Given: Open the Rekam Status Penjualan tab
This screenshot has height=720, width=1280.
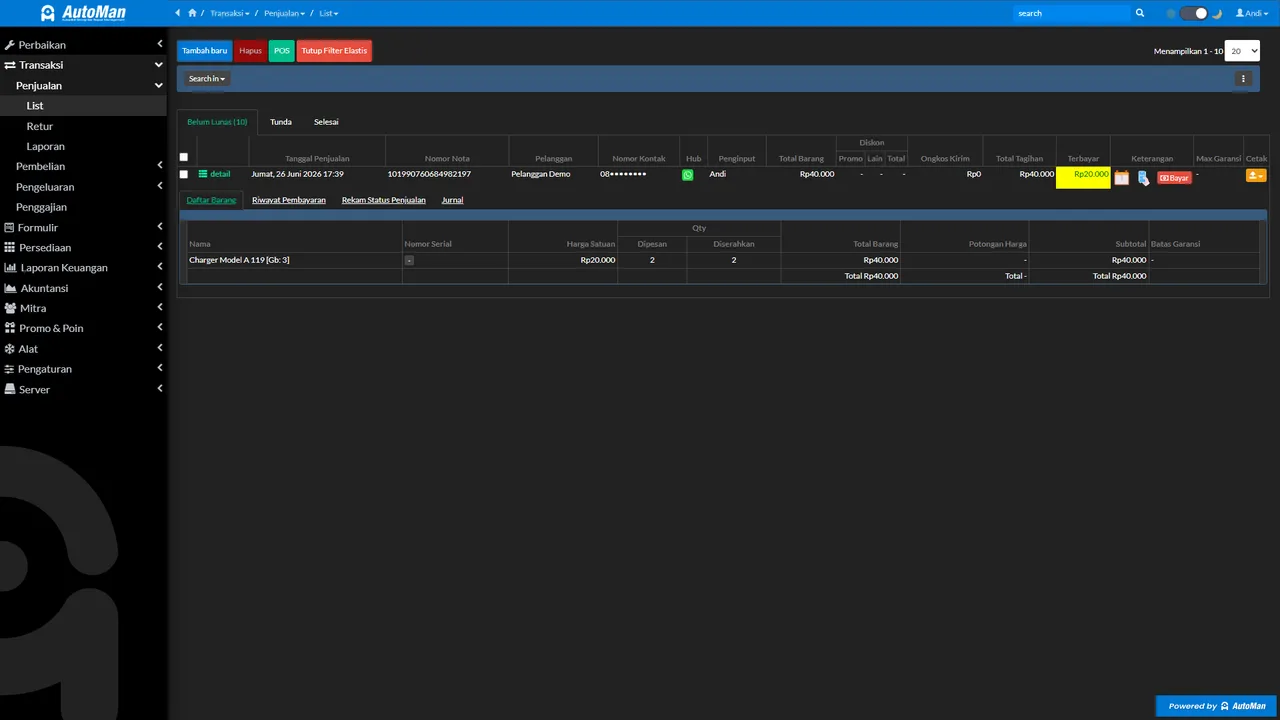Looking at the screenshot, I should [x=384, y=200].
